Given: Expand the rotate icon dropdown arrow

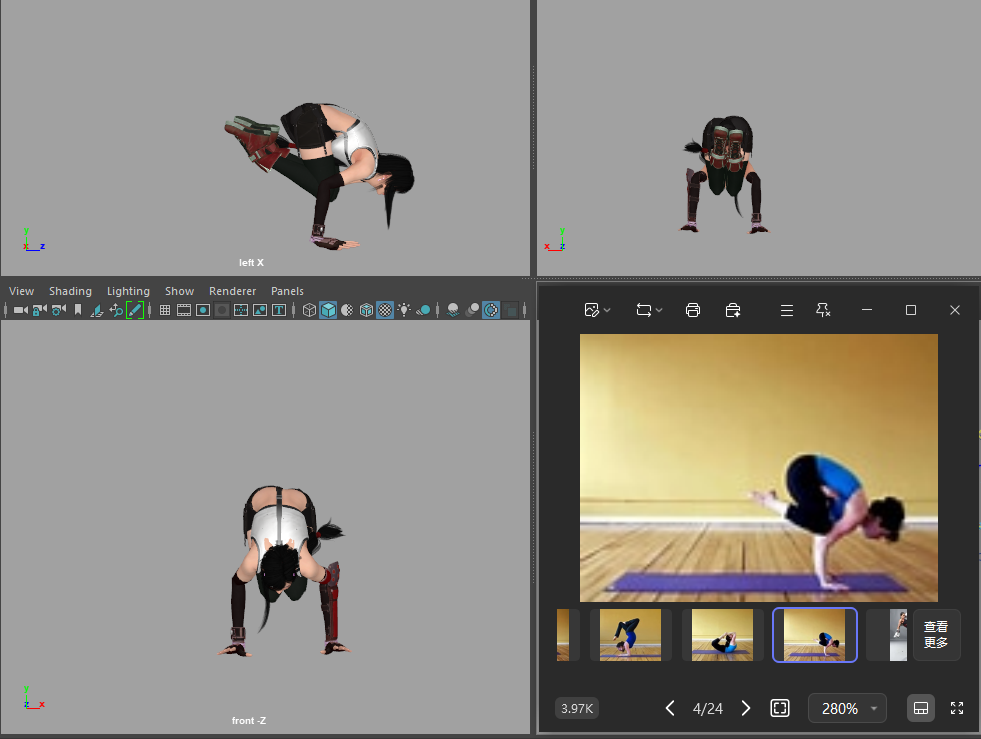Looking at the screenshot, I should (659, 310).
